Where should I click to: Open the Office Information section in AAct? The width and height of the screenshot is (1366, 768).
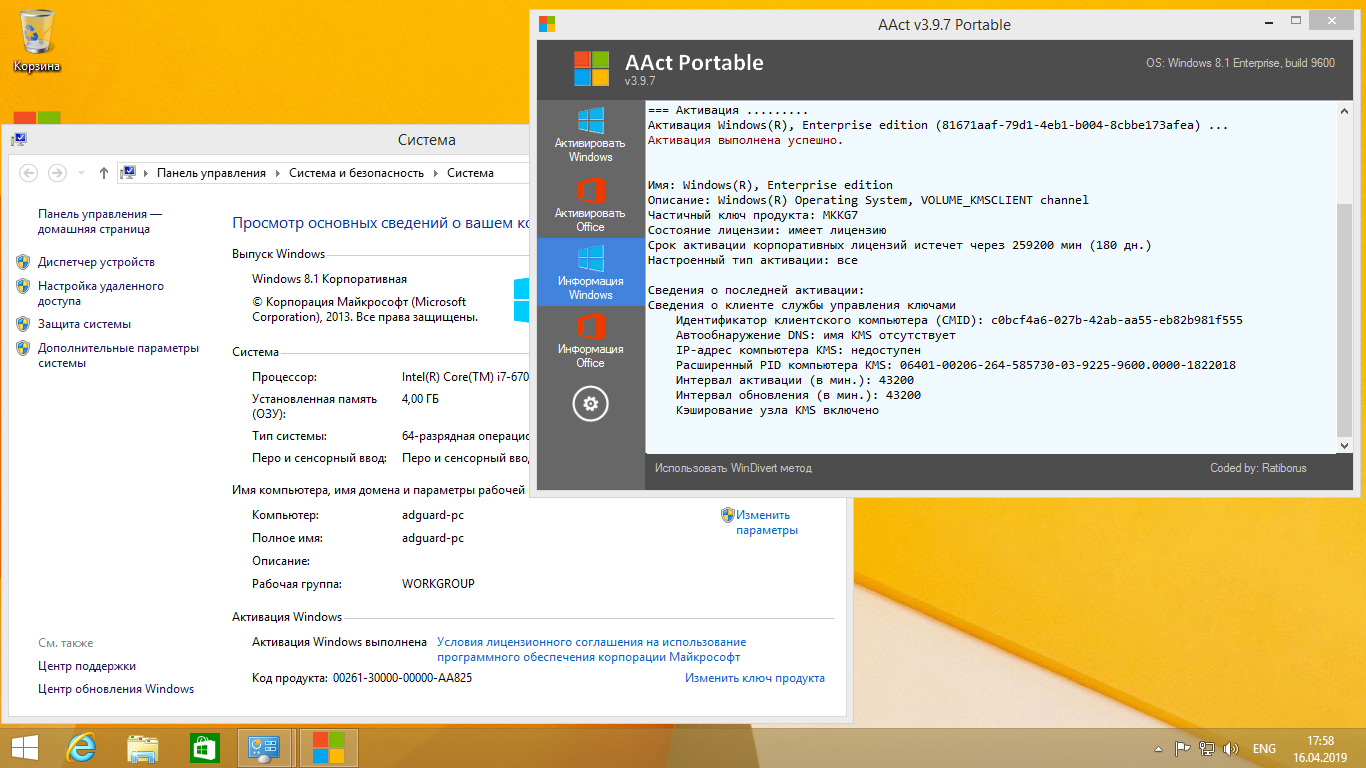click(x=590, y=340)
